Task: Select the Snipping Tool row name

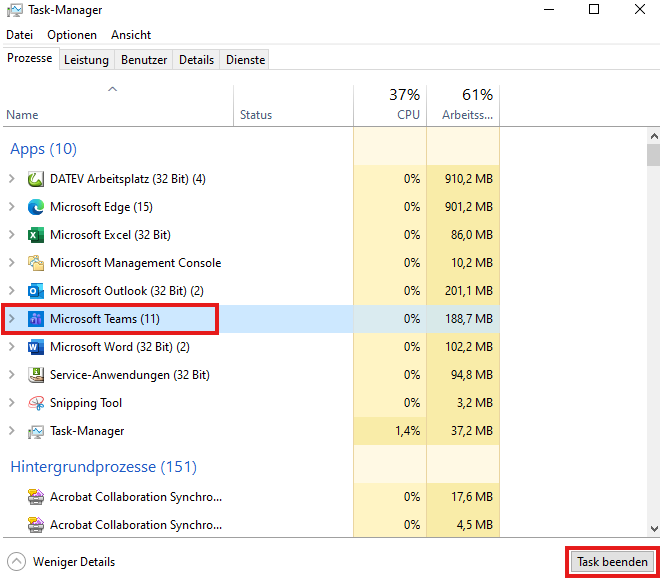Action: point(86,403)
